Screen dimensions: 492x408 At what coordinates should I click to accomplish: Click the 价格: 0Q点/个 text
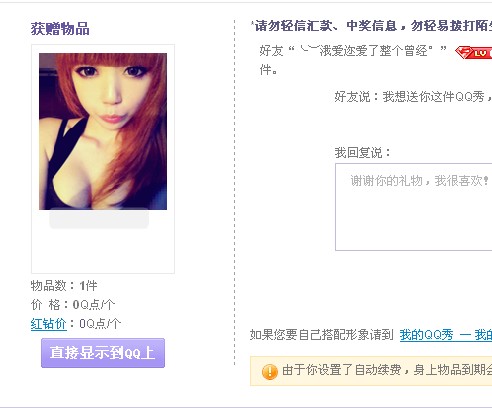(x=73, y=304)
